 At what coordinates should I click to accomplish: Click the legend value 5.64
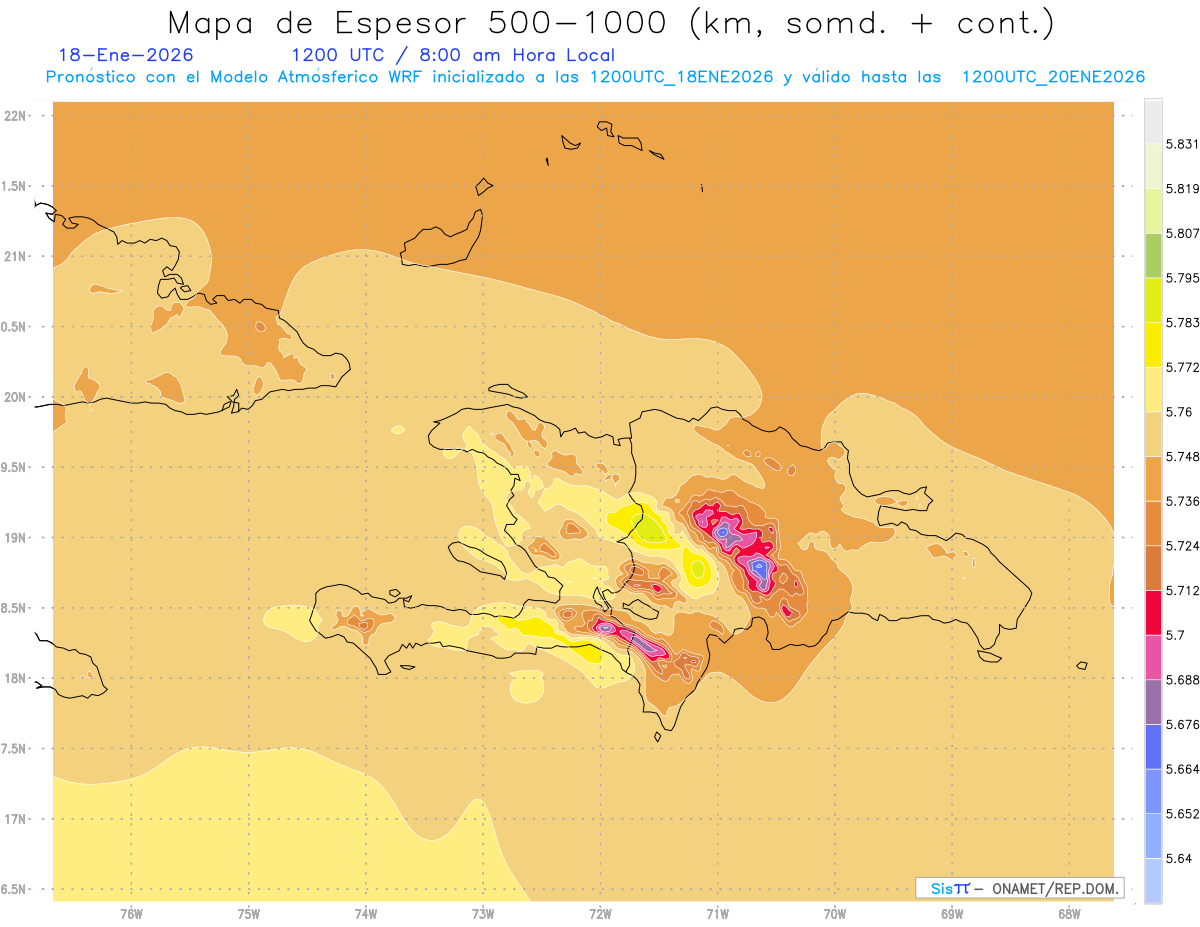[x=1179, y=858]
